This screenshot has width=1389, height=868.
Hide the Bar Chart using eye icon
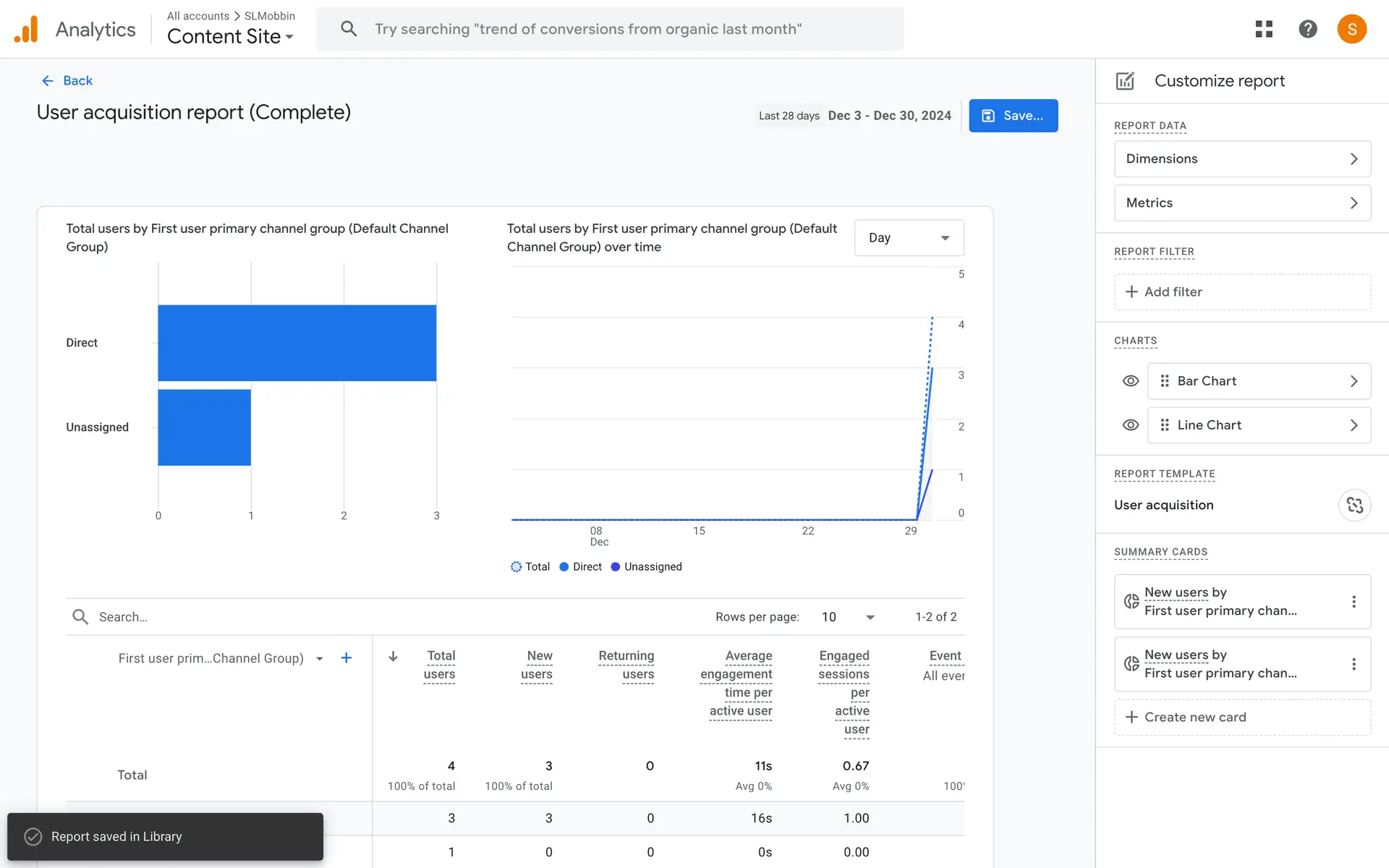(1130, 381)
